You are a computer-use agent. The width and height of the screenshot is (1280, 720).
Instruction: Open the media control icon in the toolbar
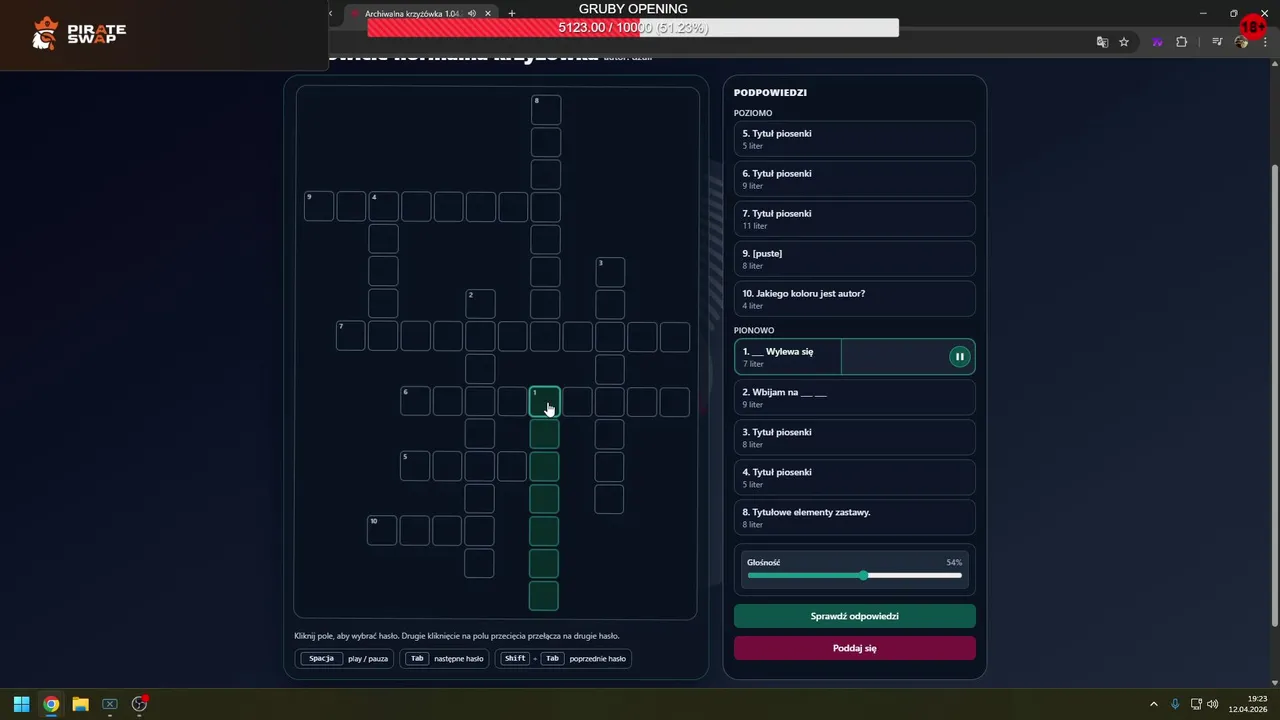pyautogui.click(x=1217, y=42)
